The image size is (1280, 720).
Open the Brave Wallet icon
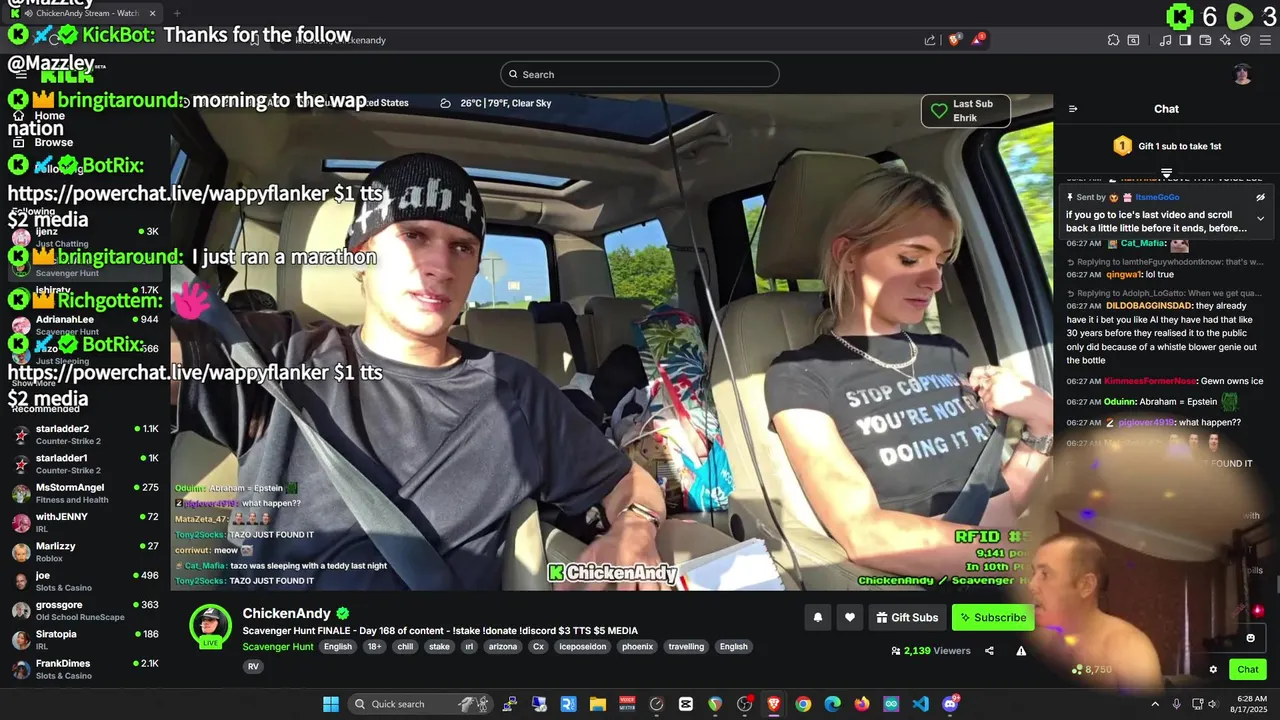pyautogui.click(x=1205, y=40)
